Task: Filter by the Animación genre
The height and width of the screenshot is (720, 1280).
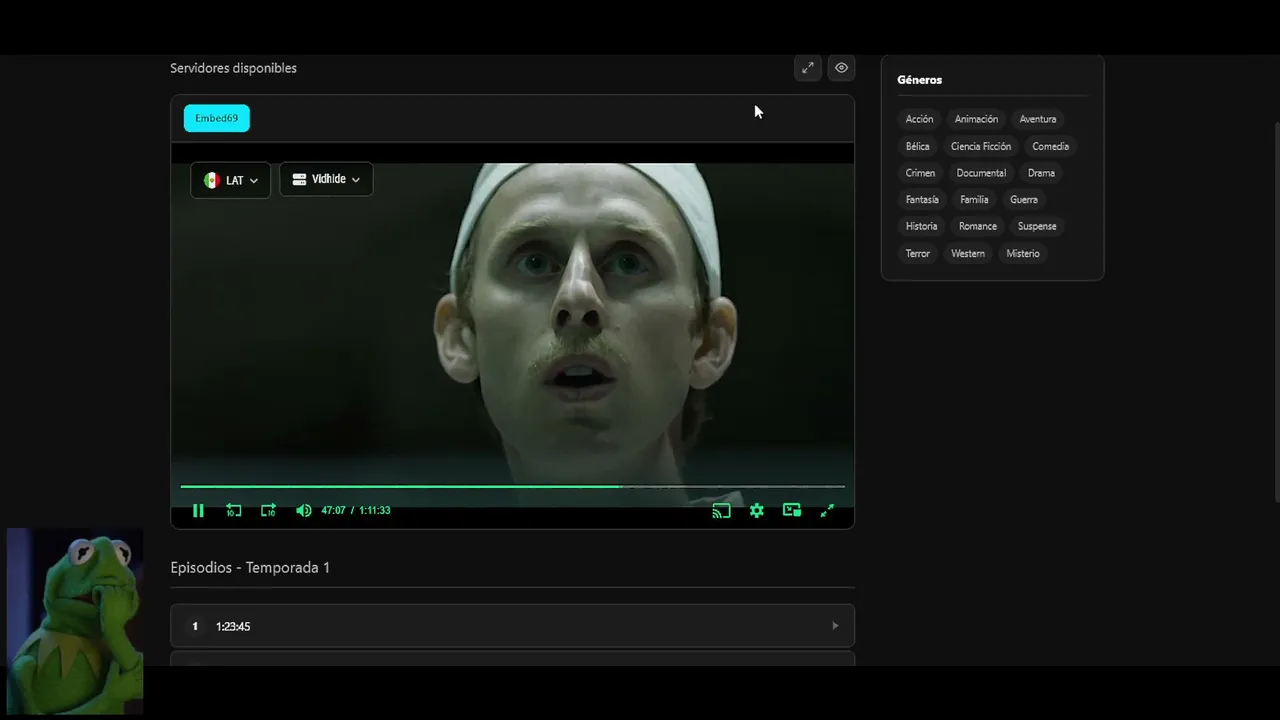Action: tap(976, 119)
